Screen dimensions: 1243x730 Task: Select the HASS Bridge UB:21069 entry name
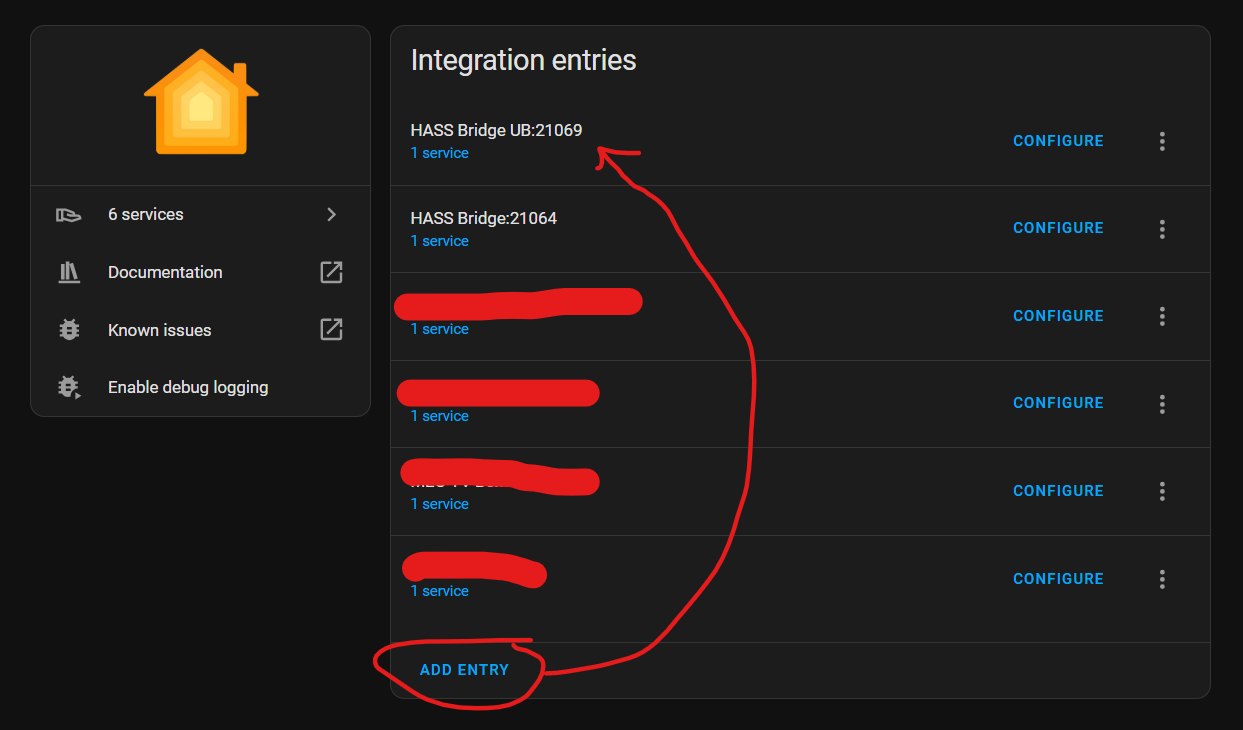click(496, 130)
